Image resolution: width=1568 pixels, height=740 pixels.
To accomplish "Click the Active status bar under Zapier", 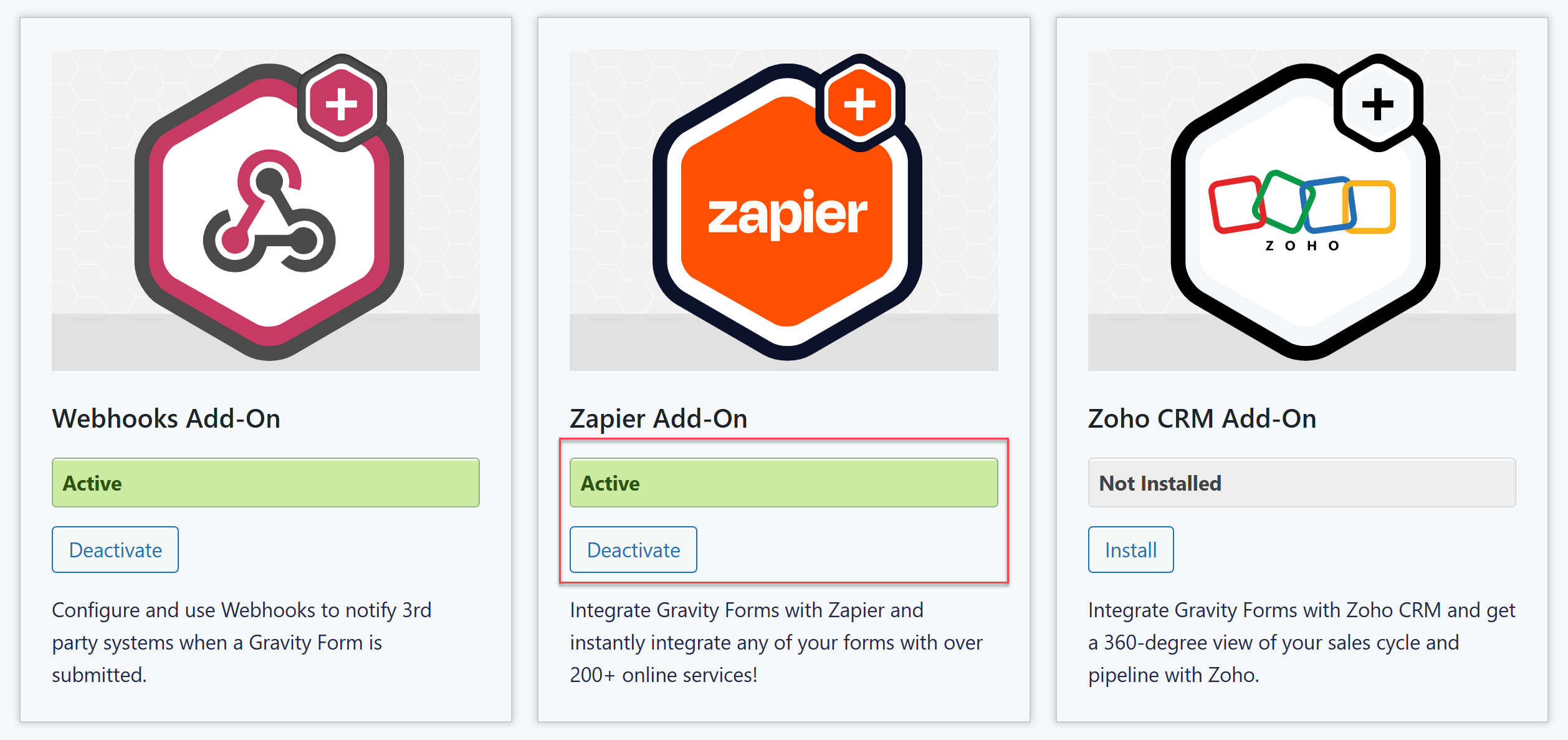I will click(783, 483).
